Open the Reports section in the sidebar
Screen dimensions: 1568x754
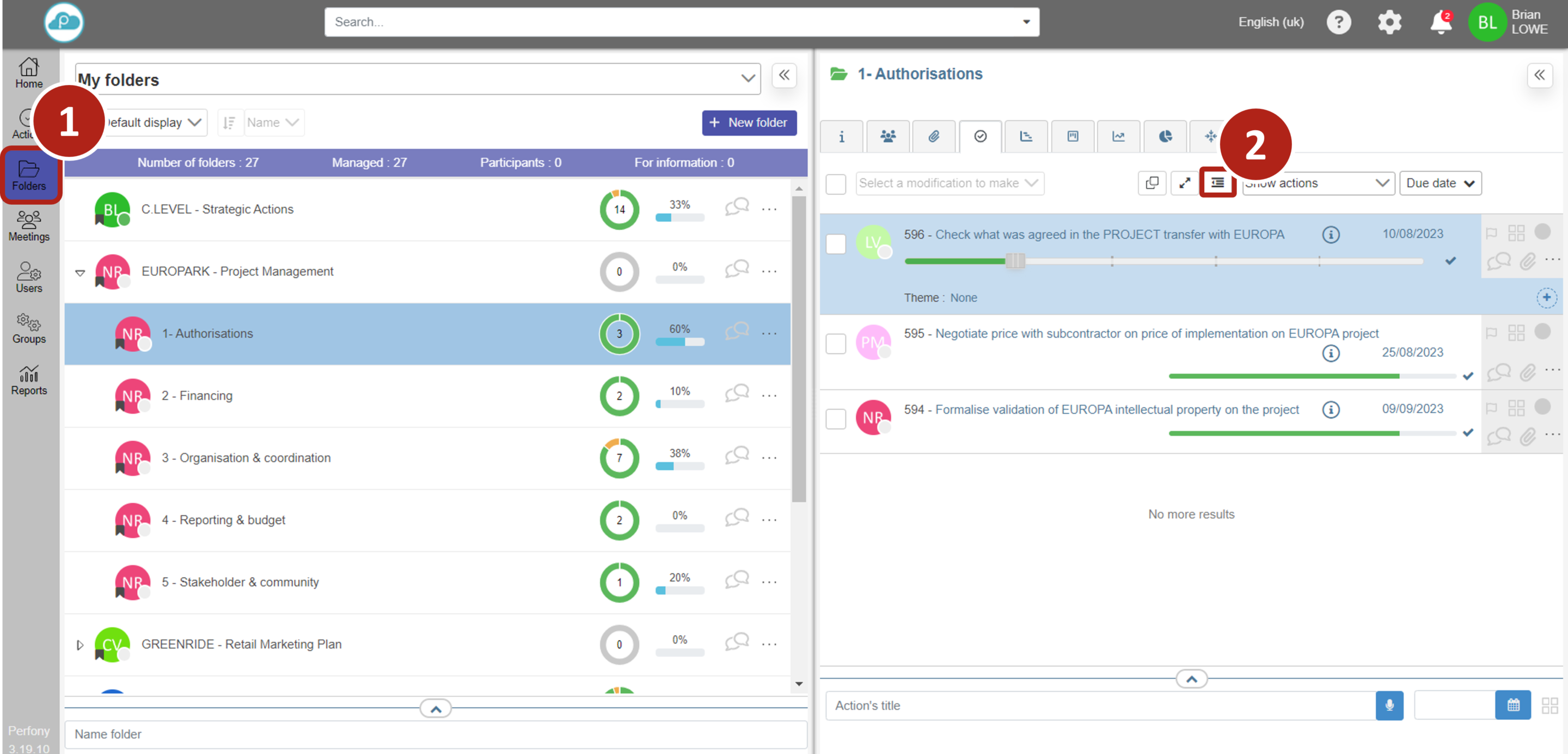(x=29, y=380)
